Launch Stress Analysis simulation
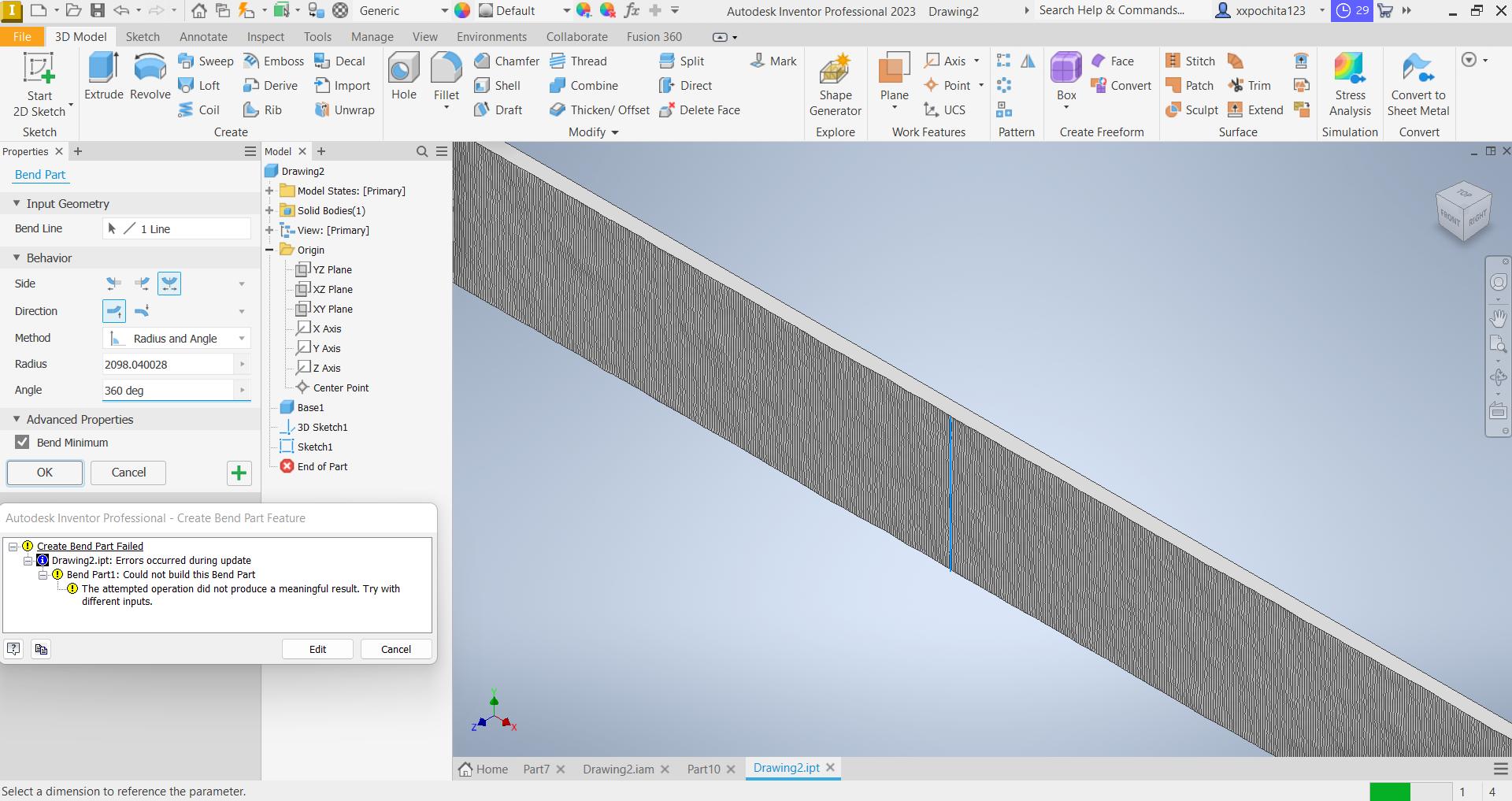The width and height of the screenshot is (1512, 801). click(x=1350, y=85)
